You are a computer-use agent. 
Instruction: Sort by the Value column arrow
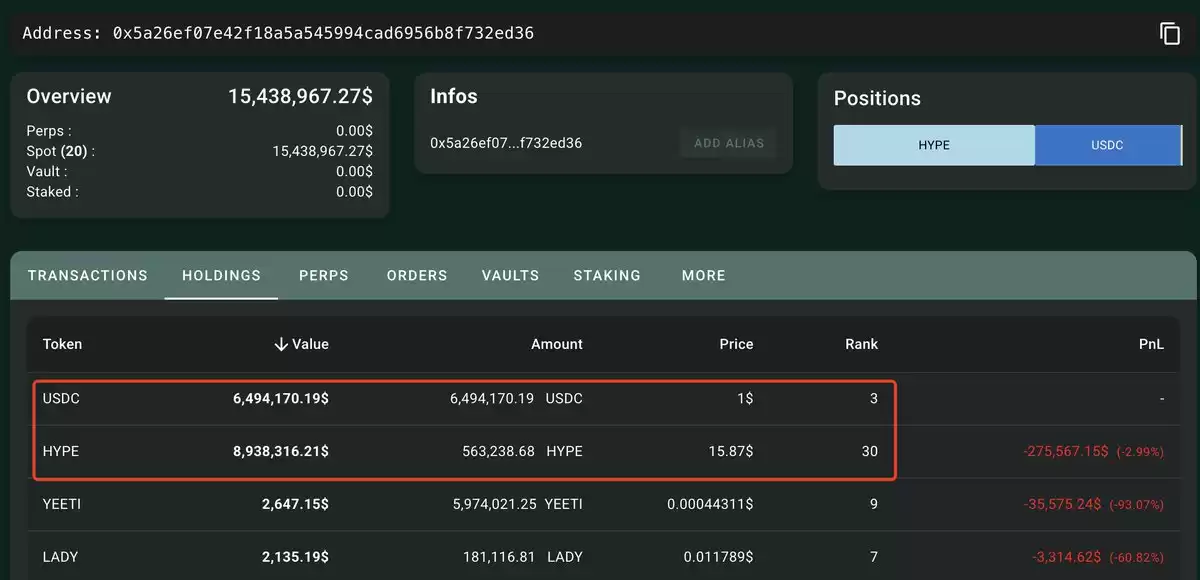click(281, 344)
